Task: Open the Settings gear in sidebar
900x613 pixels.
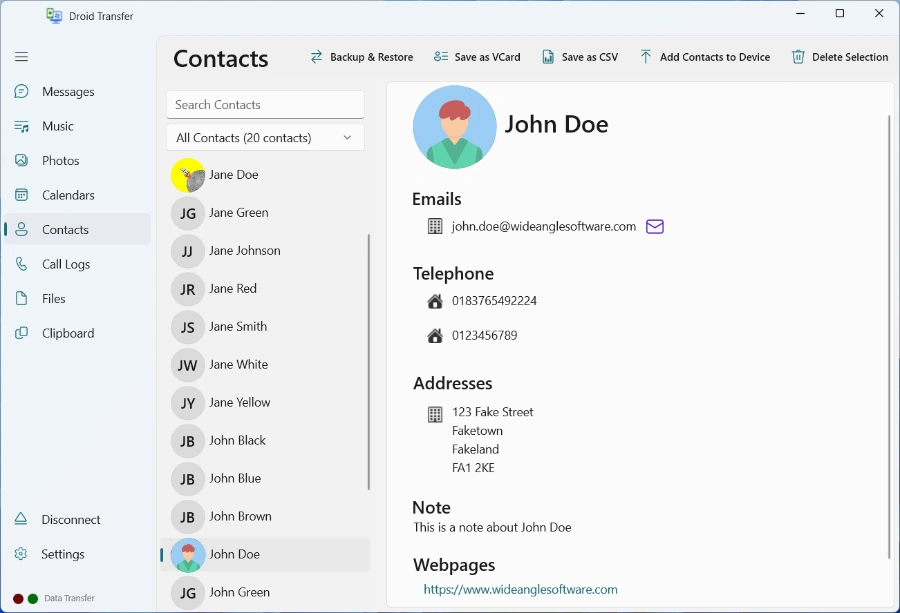Action: coord(21,554)
